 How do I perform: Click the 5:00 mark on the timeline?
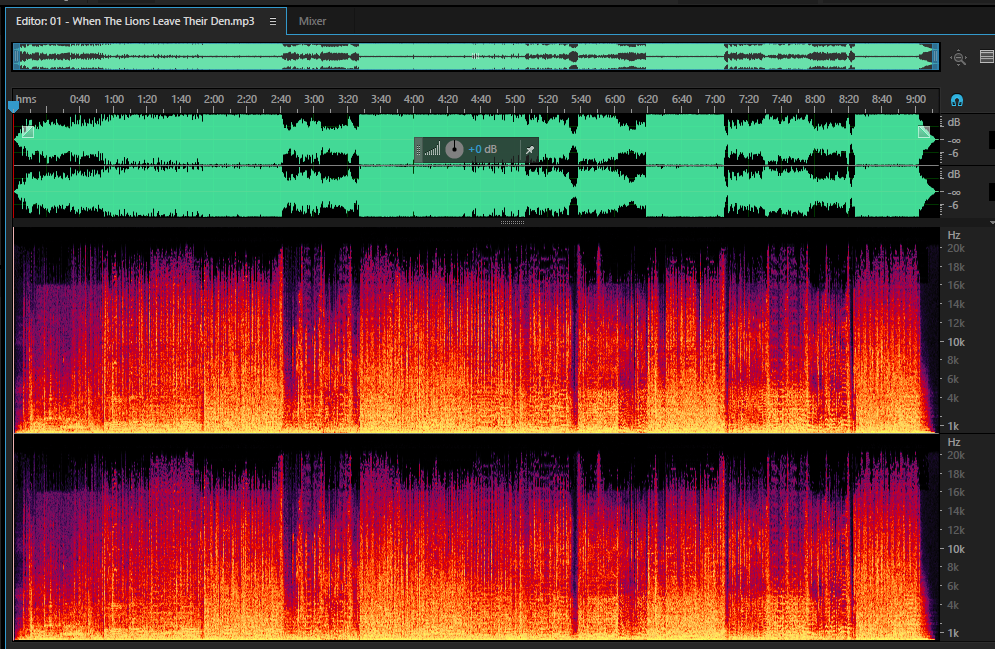pyautogui.click(x=515, y=100)
